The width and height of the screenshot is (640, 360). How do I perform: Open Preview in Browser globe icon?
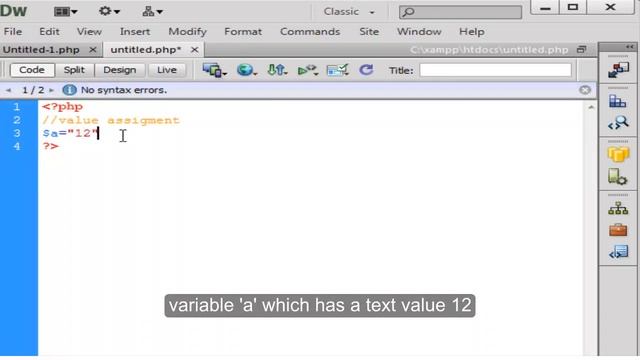(x=246, y=70)
